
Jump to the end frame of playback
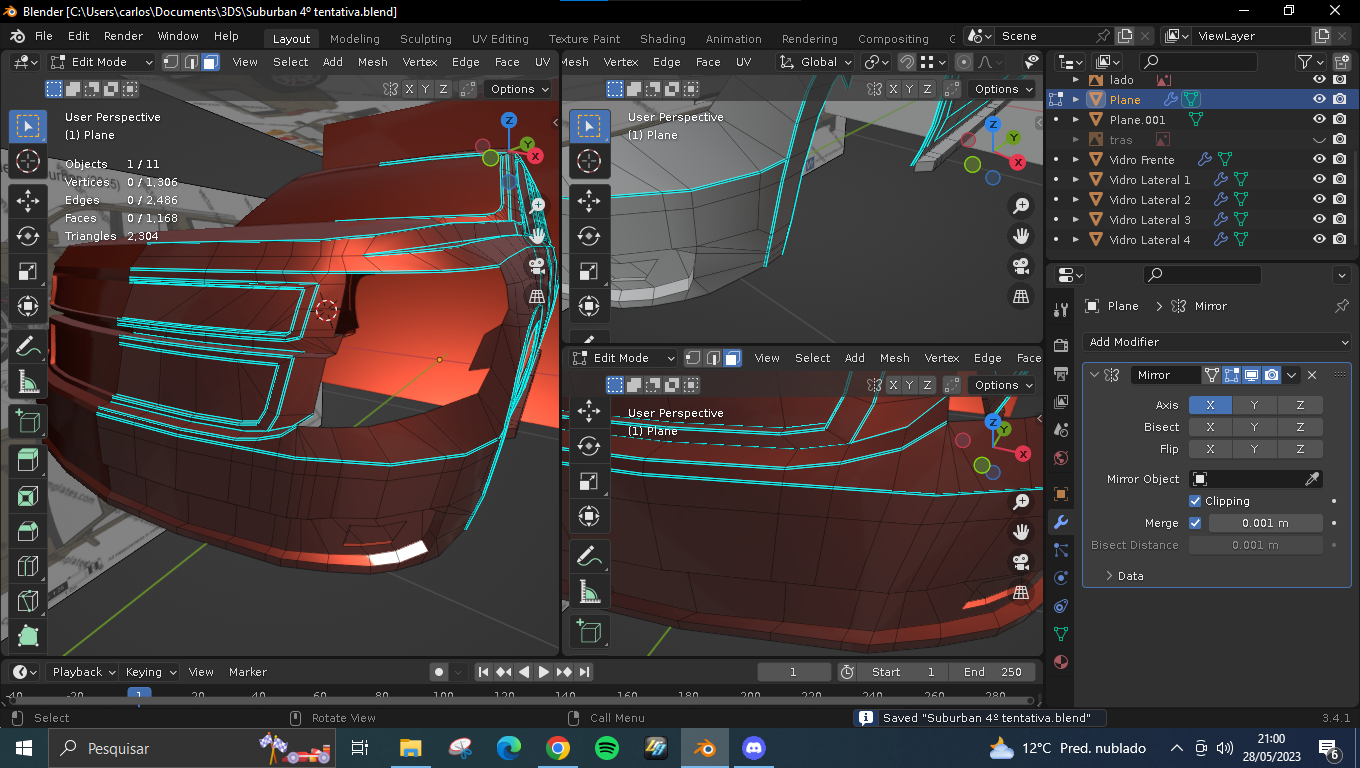click(x=584, y=672)
